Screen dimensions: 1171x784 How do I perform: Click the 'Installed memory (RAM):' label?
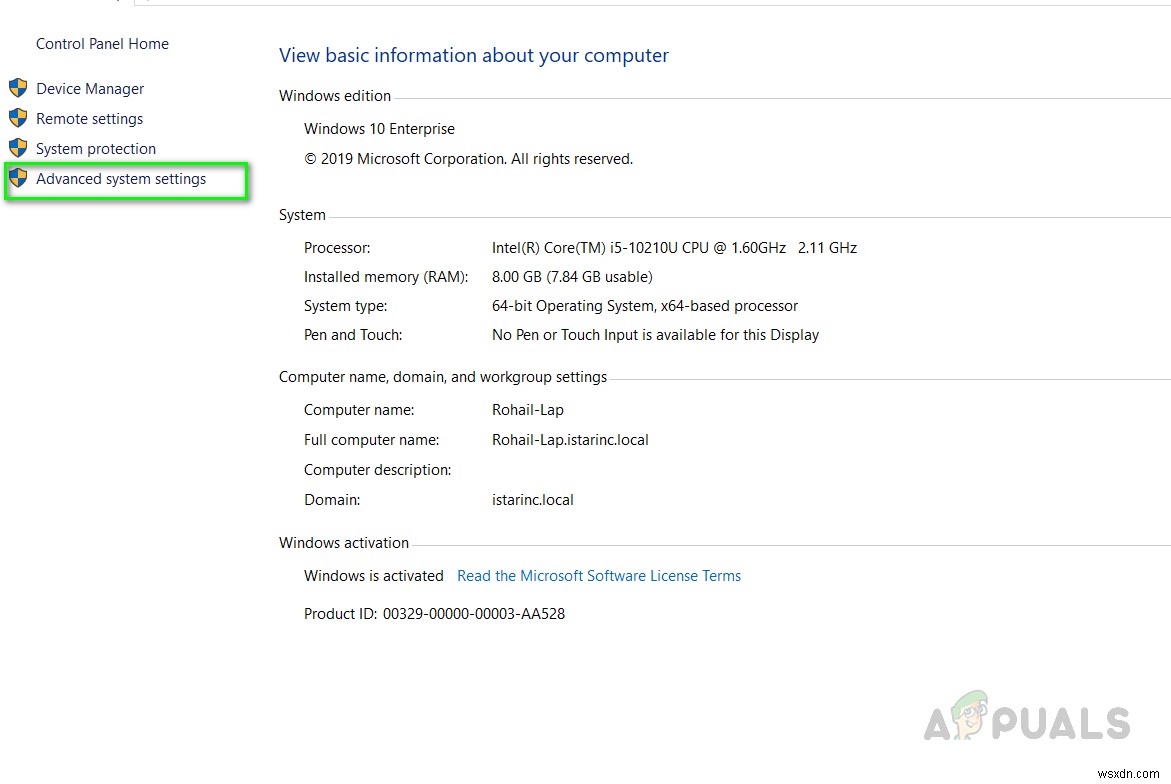(x=386, y=277)
